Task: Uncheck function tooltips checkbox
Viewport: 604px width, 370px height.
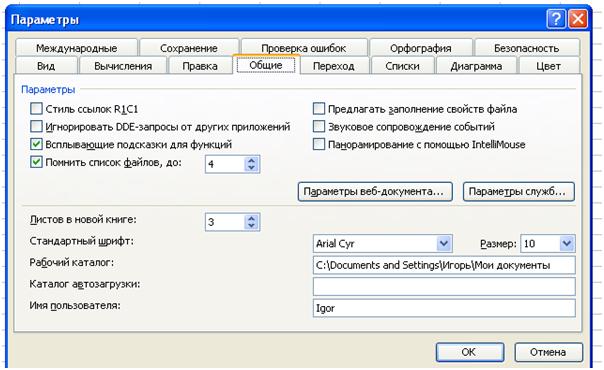Action: 36,144
